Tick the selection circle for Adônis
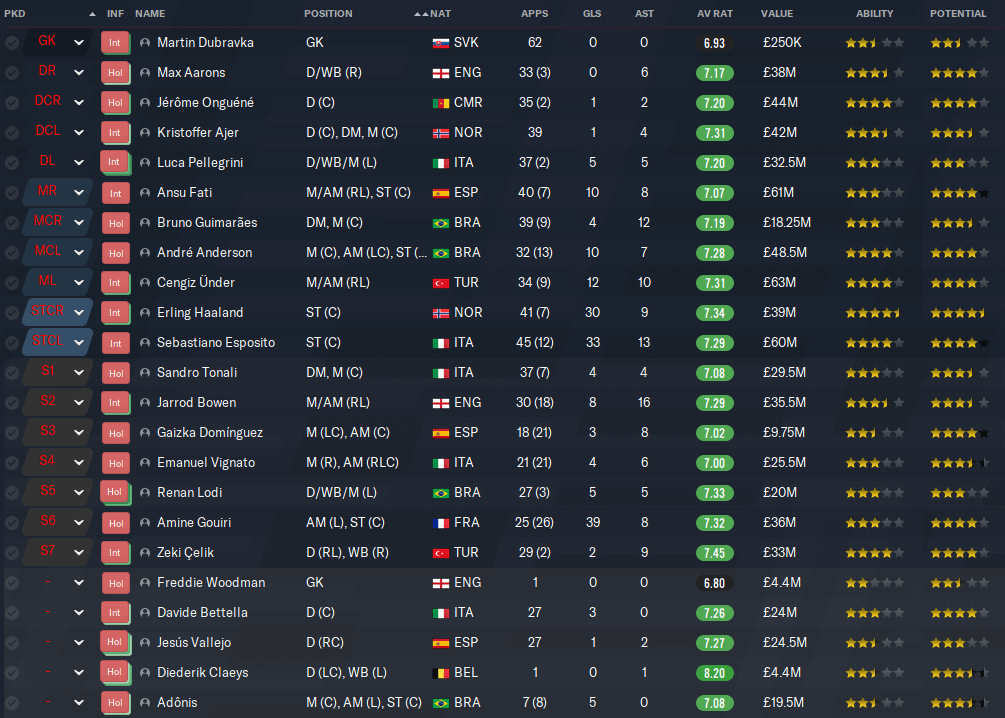This screenshot has height=718, width=1005. (x=12, y=703)
